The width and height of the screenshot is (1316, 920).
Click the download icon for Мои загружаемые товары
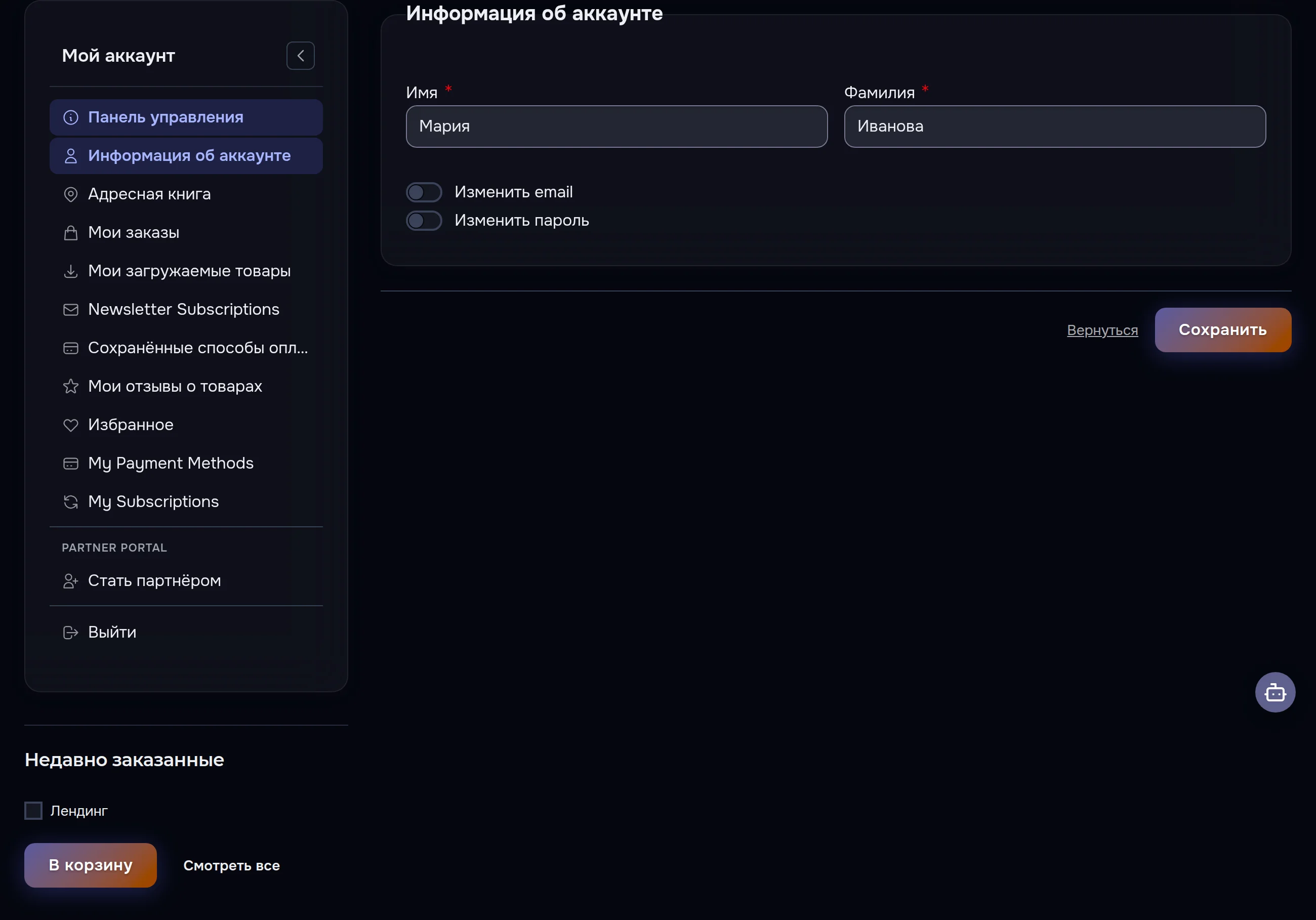(70, 271)
